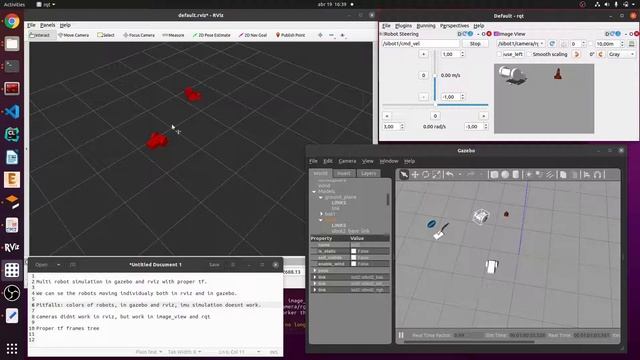Activate the Select tool in RViz toolbar

point(106,35)
